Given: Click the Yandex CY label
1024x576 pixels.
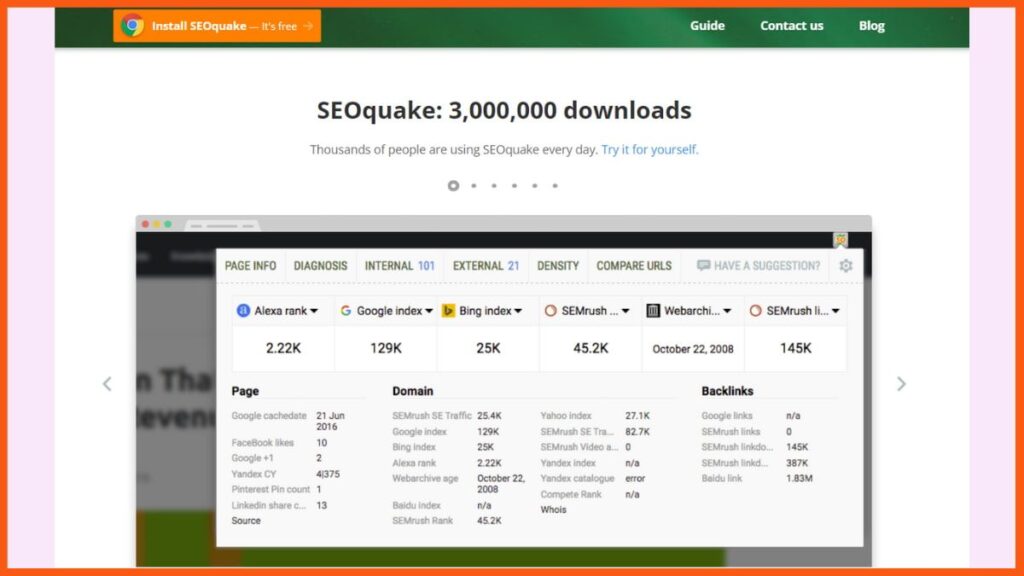Looking at the screenshot, I should tap(253, 474).
